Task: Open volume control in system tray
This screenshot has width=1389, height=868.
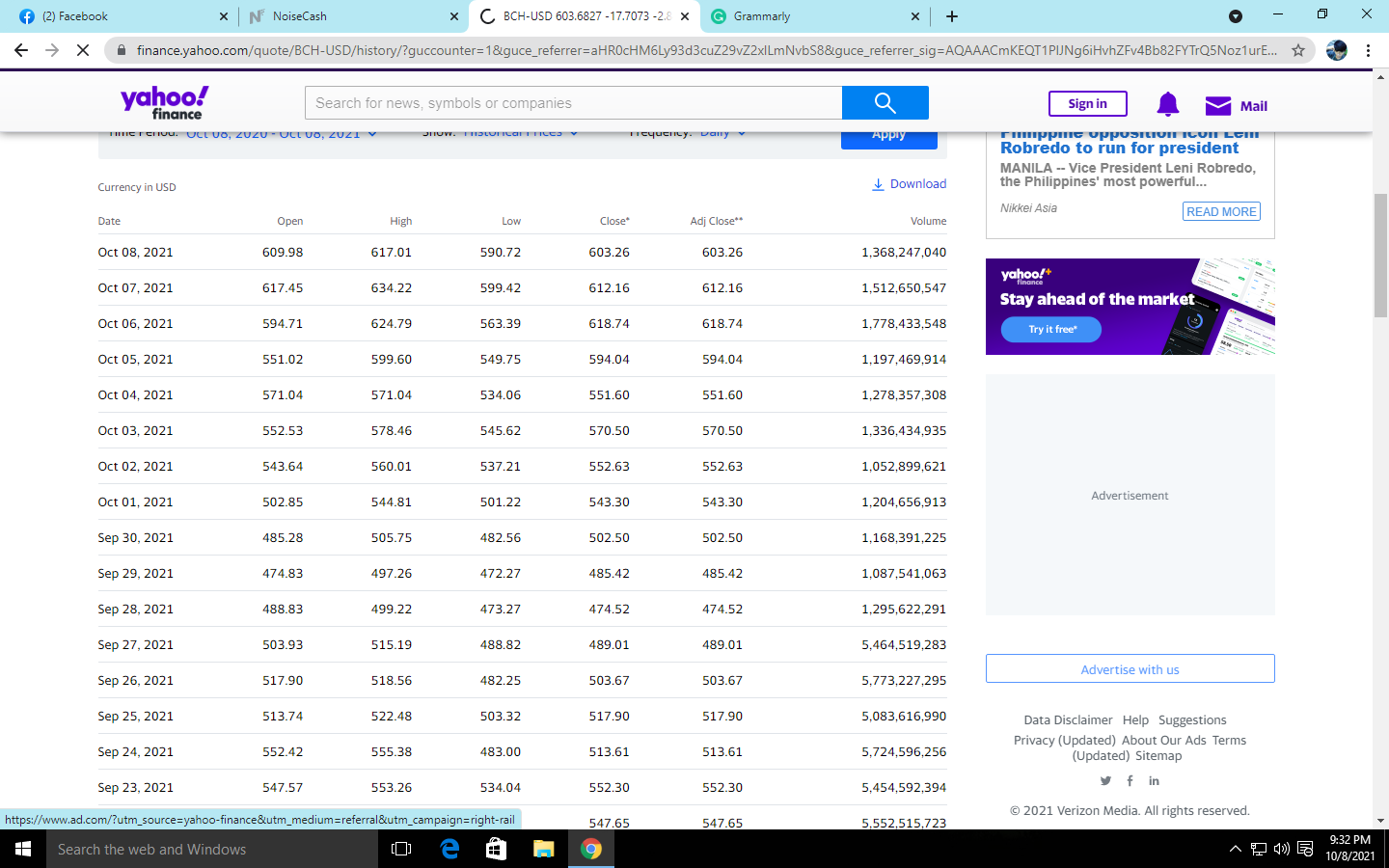Action: click(1282, 849)
